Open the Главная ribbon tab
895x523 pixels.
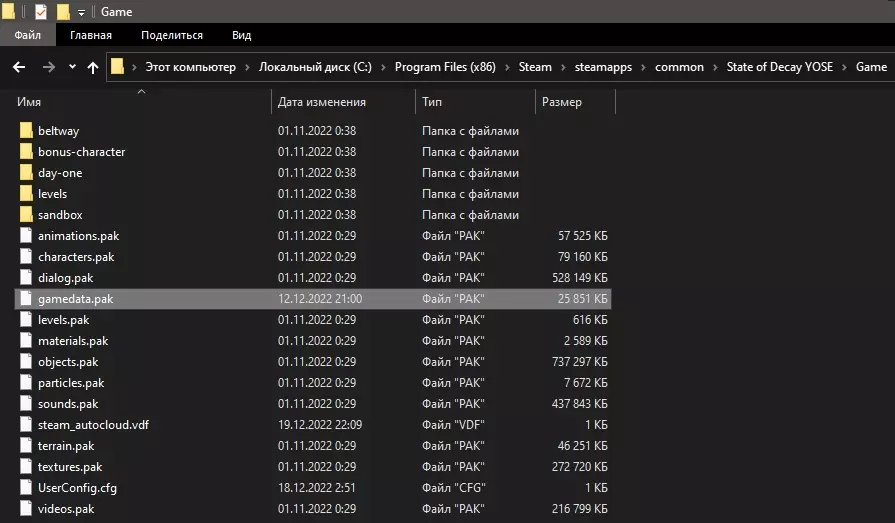pyautogui.click(x=90, y=35)
